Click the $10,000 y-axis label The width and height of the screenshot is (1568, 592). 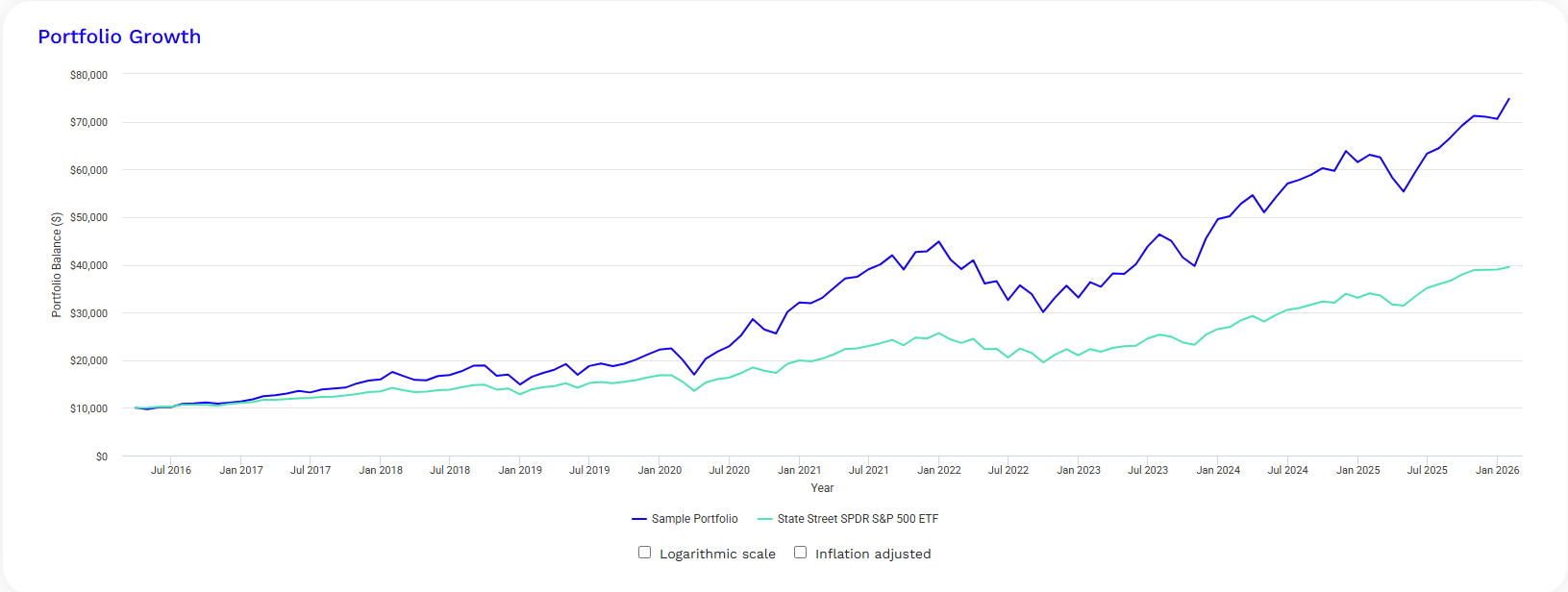(88, 408)
